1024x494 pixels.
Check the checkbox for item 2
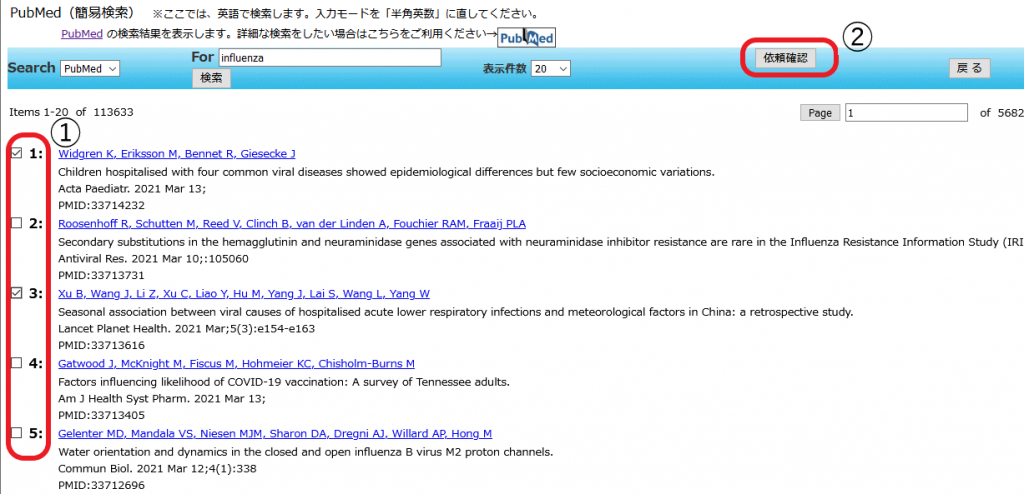17,223
